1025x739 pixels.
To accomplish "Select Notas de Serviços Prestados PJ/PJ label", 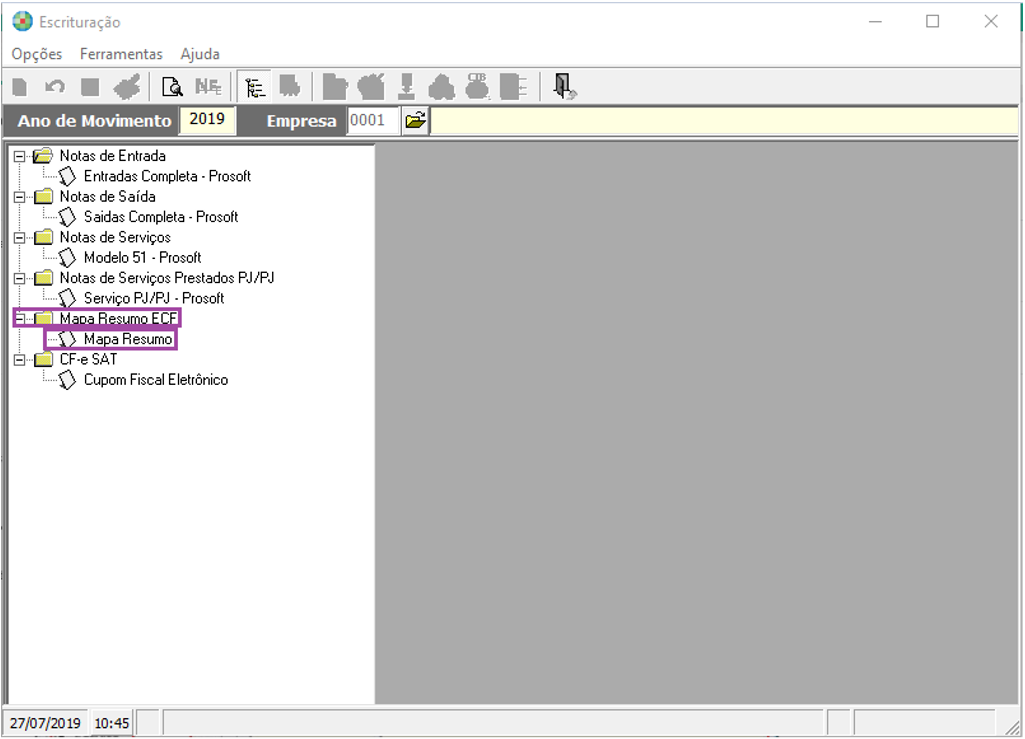I will pos(167,277).
